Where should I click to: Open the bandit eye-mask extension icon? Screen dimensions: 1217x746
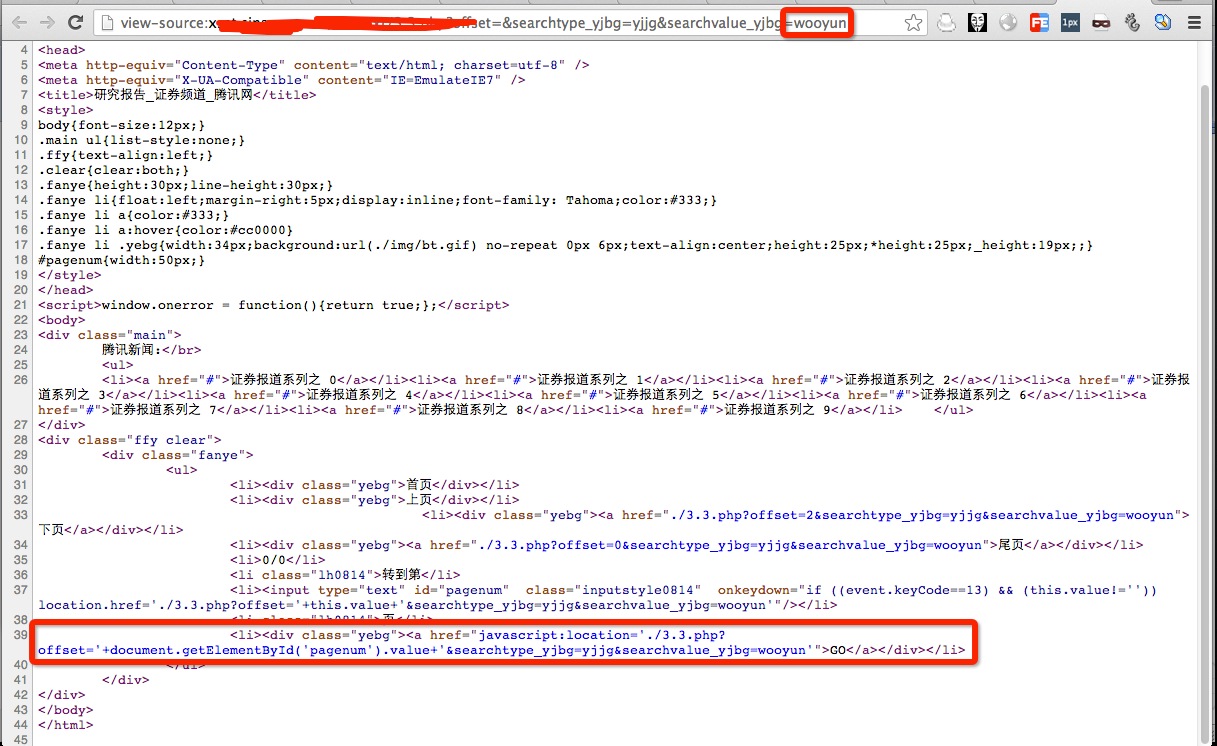click(1101, 22)
